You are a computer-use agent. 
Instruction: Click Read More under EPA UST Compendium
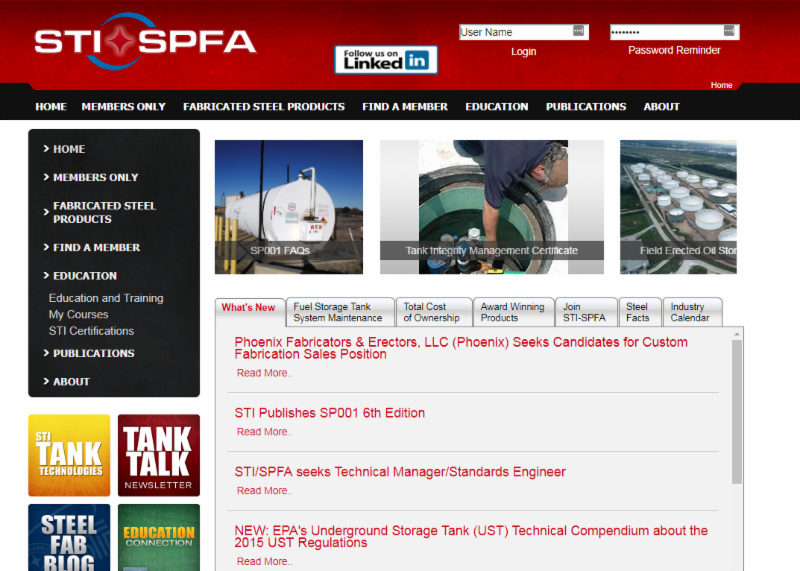click(264, 561)
